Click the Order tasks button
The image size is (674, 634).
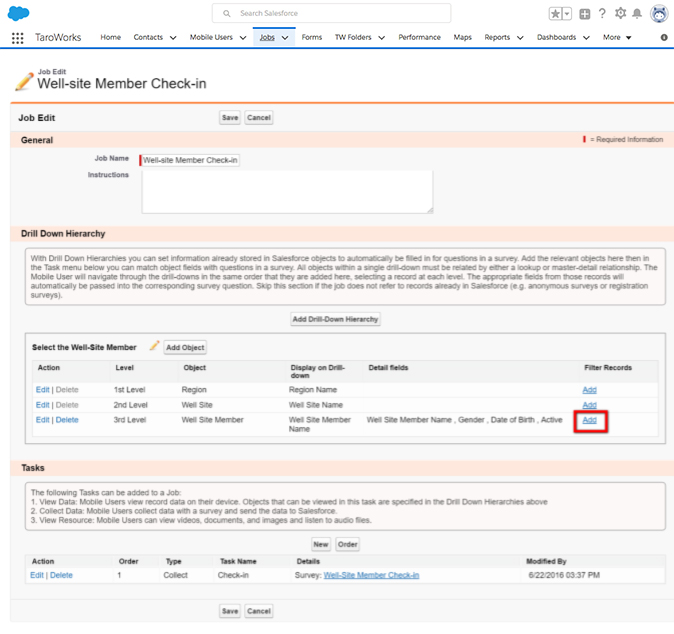(347, 545)
